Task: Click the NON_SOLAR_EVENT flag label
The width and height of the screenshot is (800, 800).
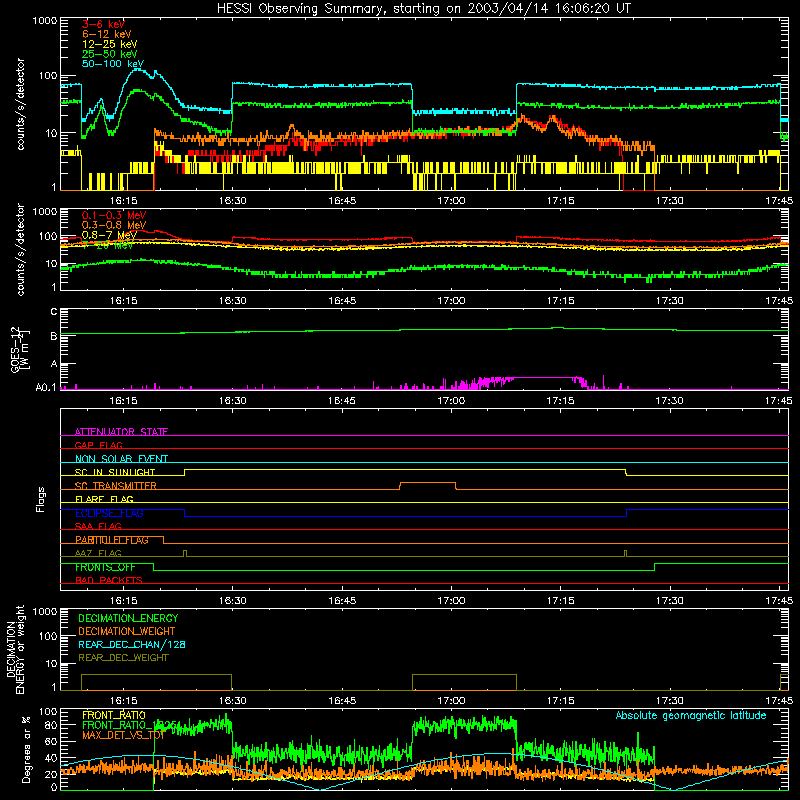Action: tap(121, 459)
